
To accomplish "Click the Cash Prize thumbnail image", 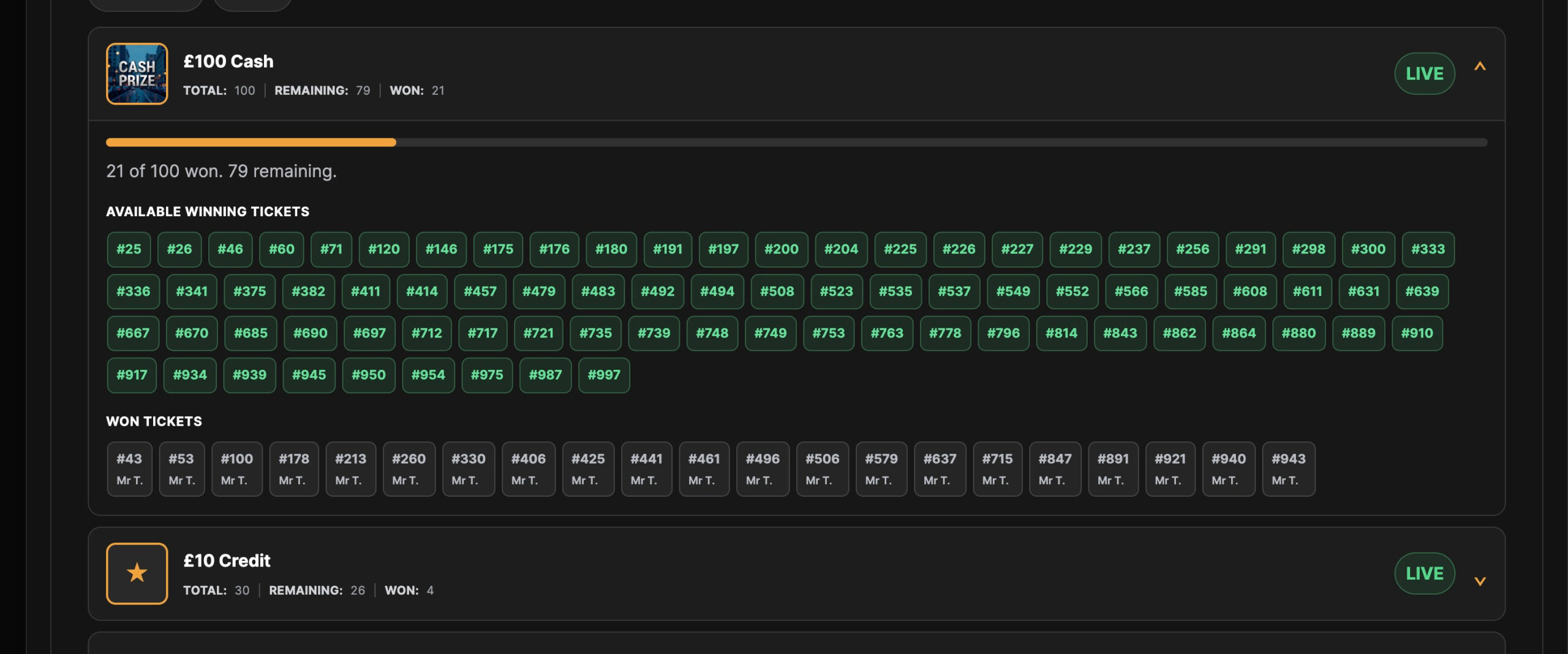I will (137, 73).
